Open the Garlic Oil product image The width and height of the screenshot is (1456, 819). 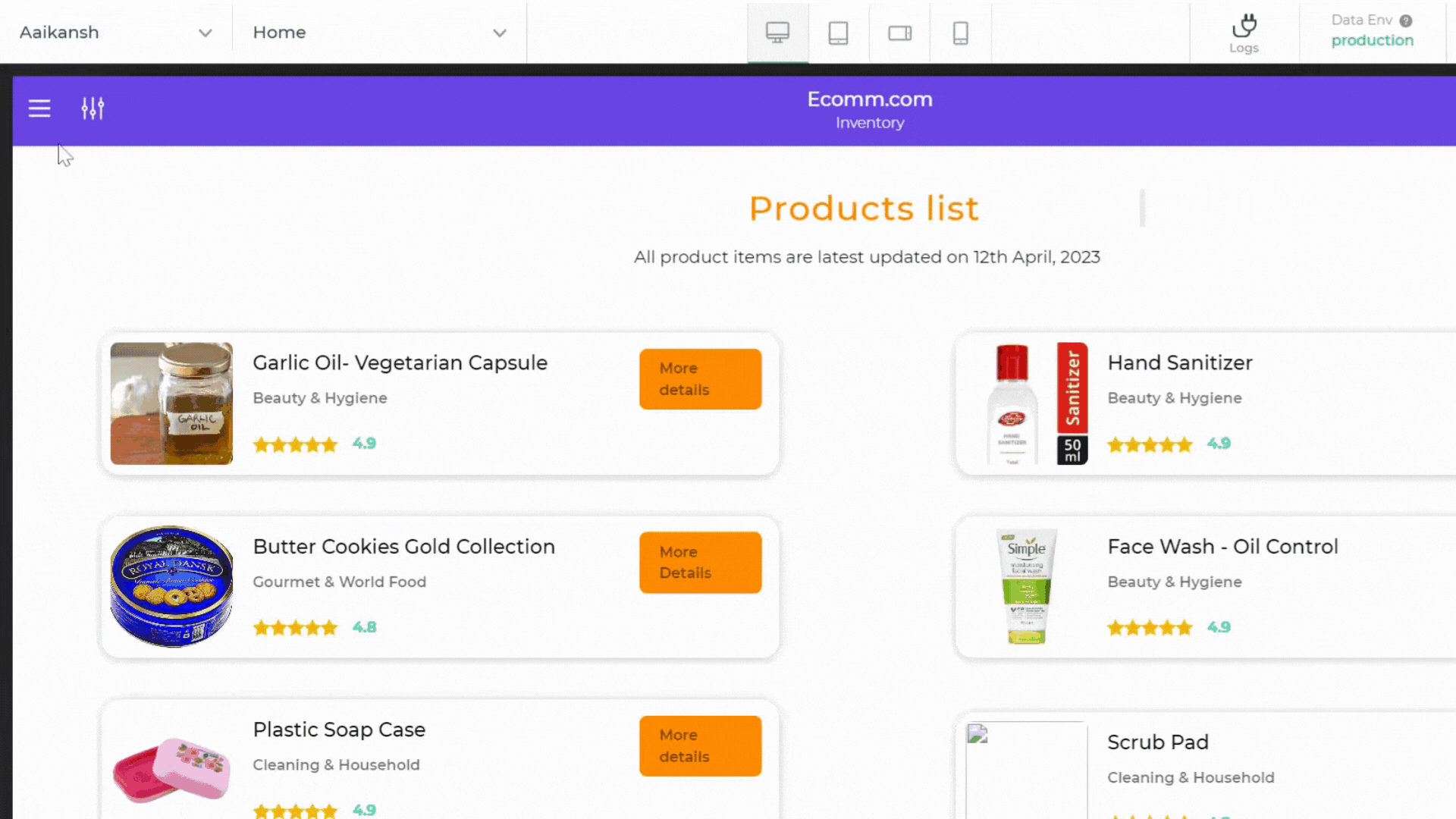pos(171,403)
